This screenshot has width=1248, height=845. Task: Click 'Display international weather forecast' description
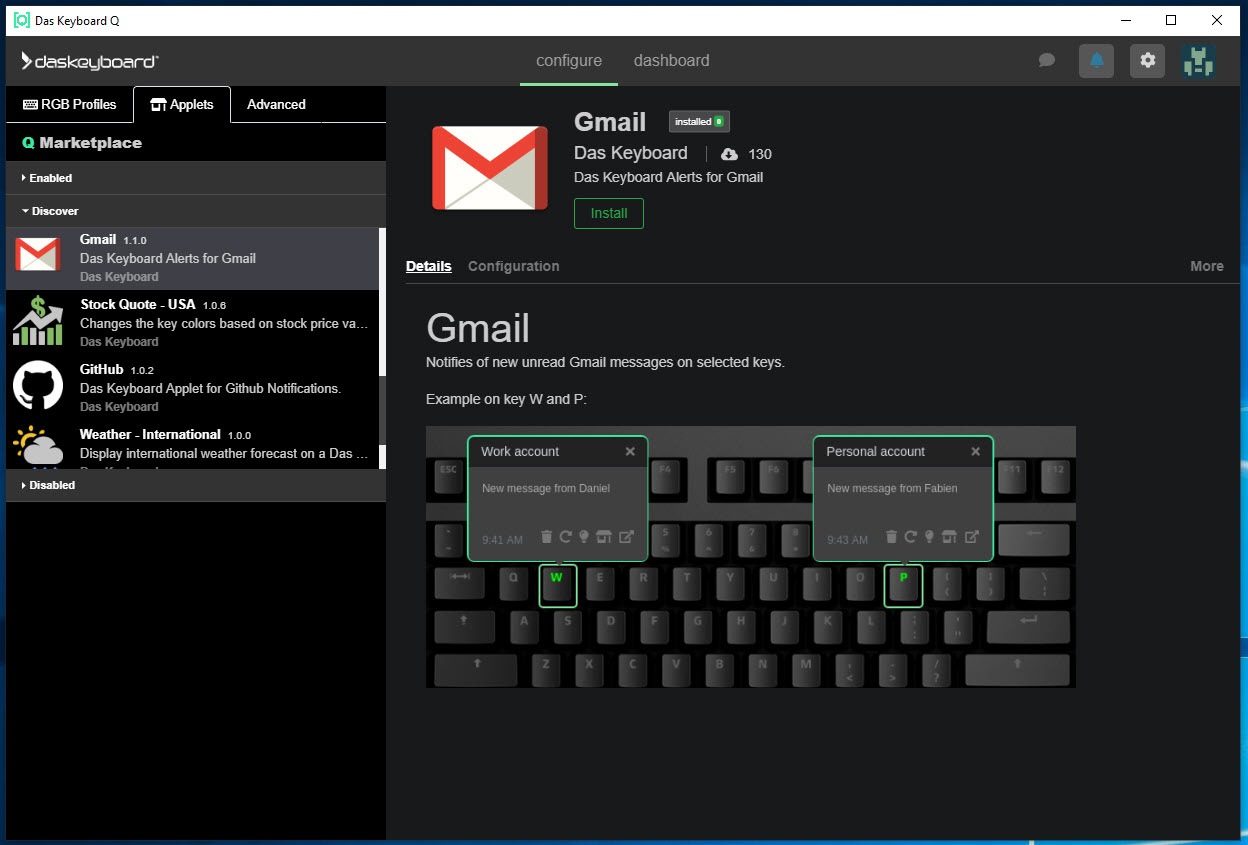tap(224, 453)
